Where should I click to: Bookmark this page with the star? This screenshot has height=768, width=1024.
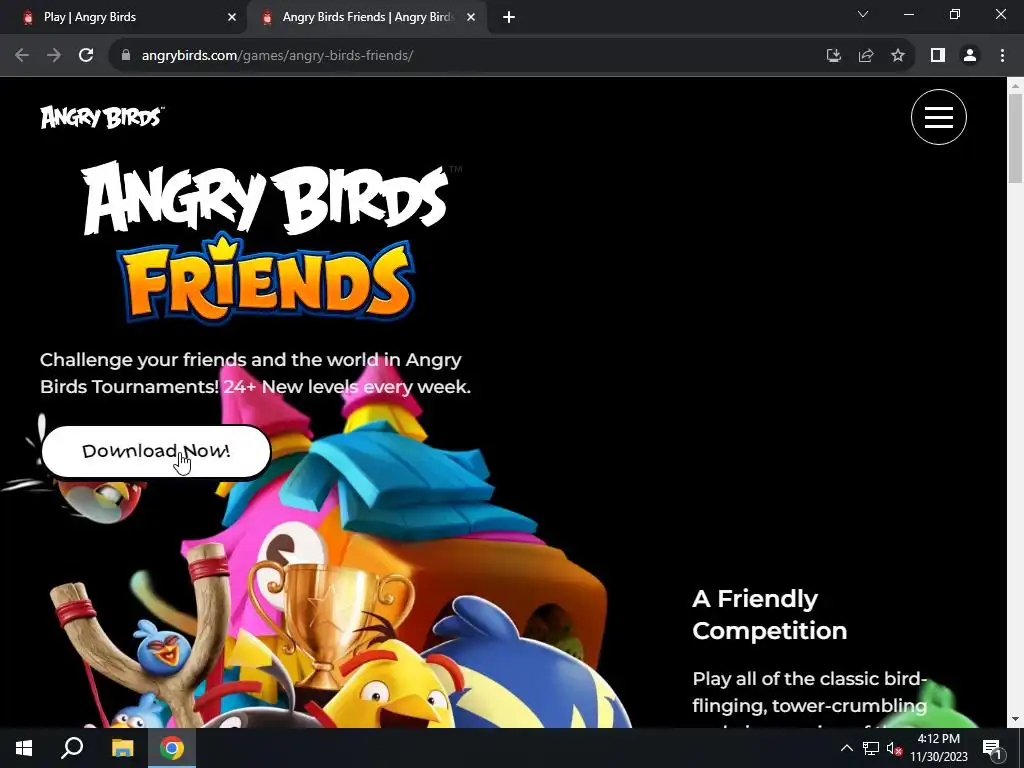pos(898,56)
